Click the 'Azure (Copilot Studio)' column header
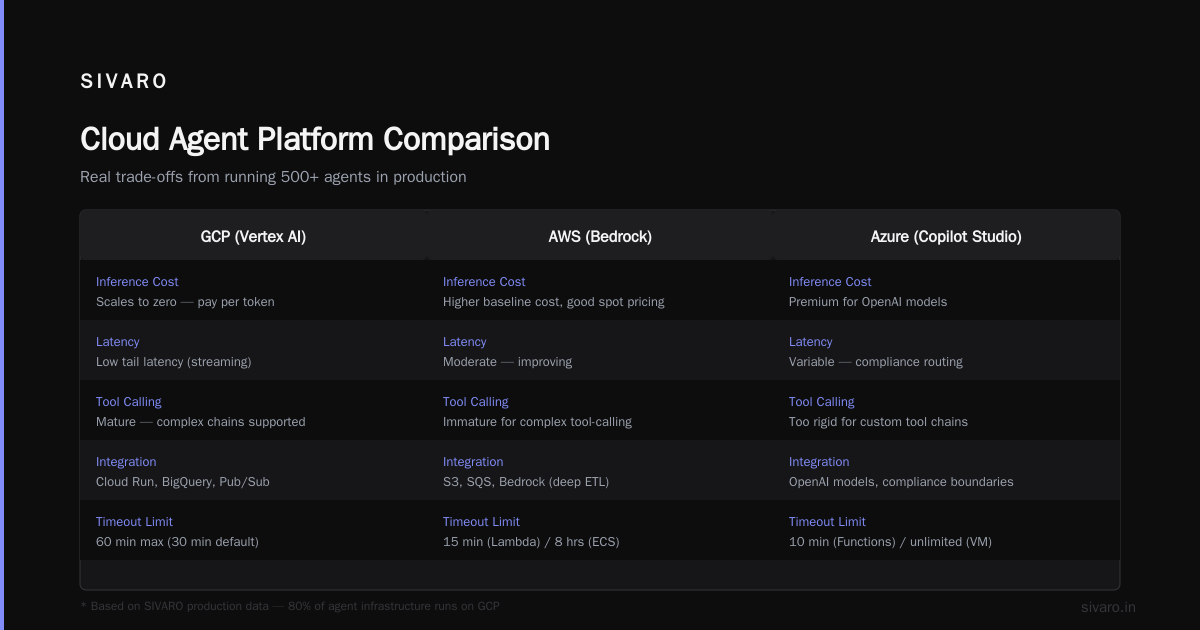Screen dimensions: 1200x630 946,237
